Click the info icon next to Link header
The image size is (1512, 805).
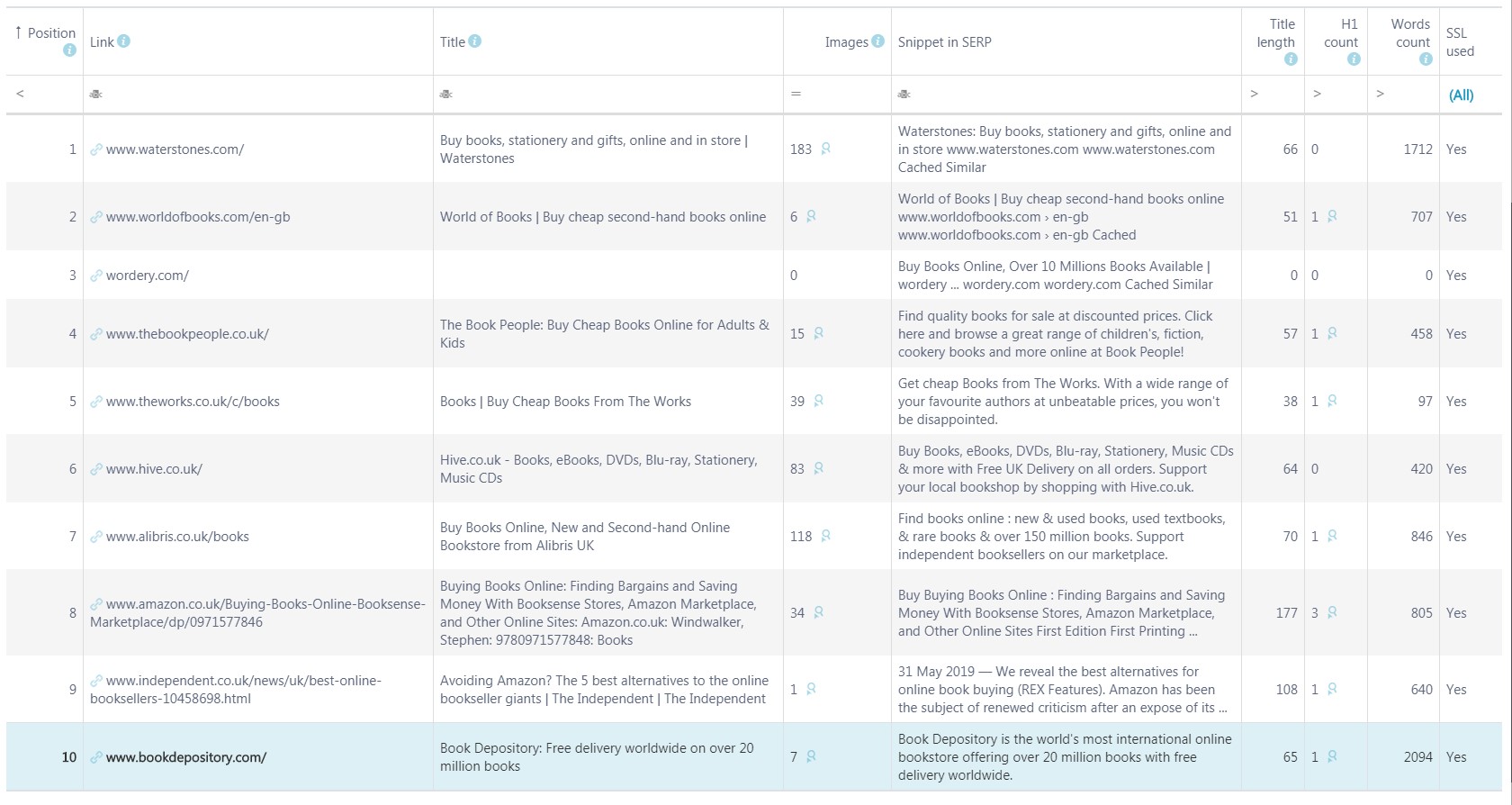[124, 41]
